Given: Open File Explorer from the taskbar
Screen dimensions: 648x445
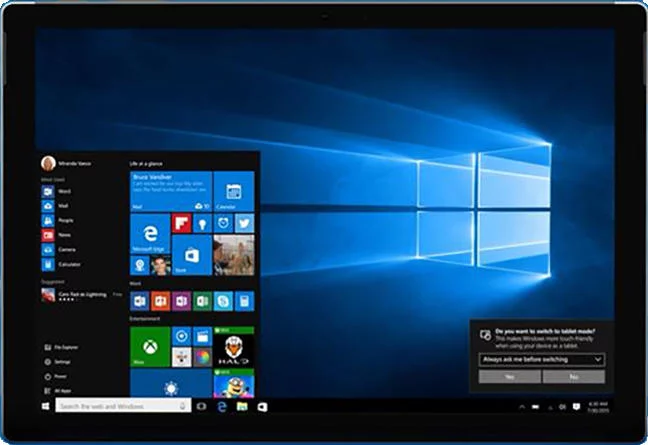Looking at the screenshot, I should (x=242, y=407).
